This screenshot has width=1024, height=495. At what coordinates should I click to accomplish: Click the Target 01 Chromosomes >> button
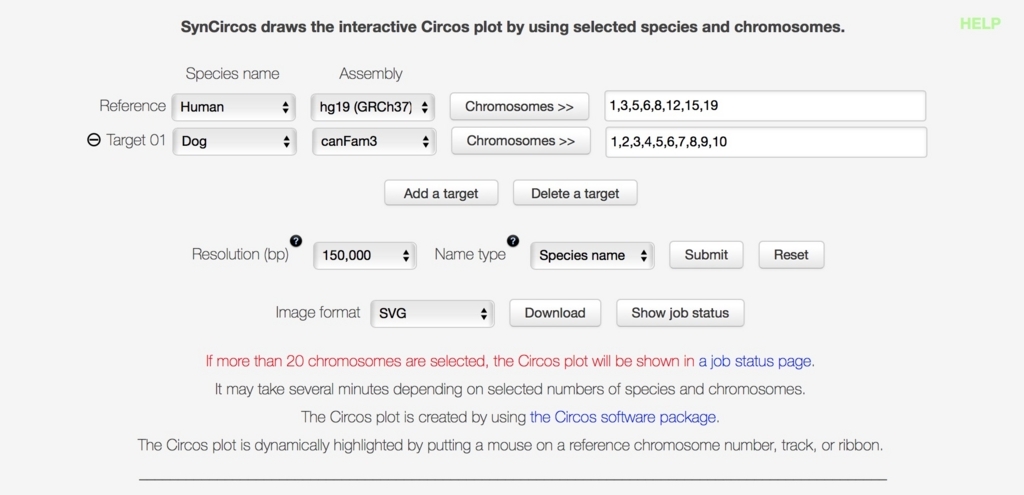pyautogui.click(x=521, y=141)
